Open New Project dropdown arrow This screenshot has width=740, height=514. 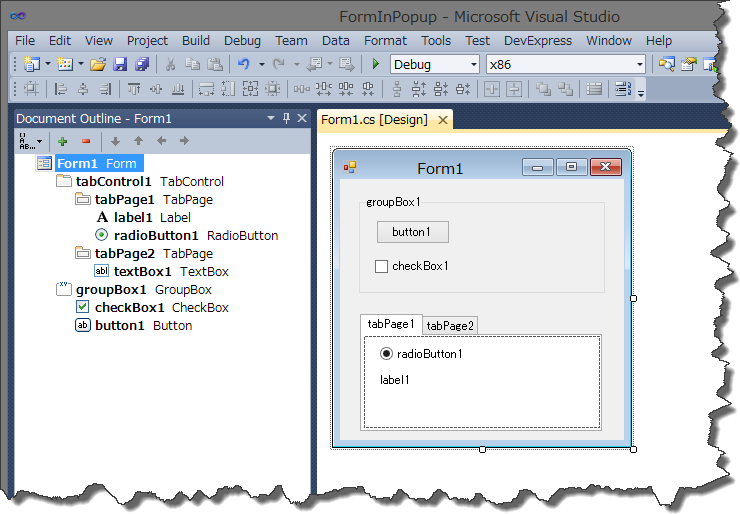(x=48, y=63)
